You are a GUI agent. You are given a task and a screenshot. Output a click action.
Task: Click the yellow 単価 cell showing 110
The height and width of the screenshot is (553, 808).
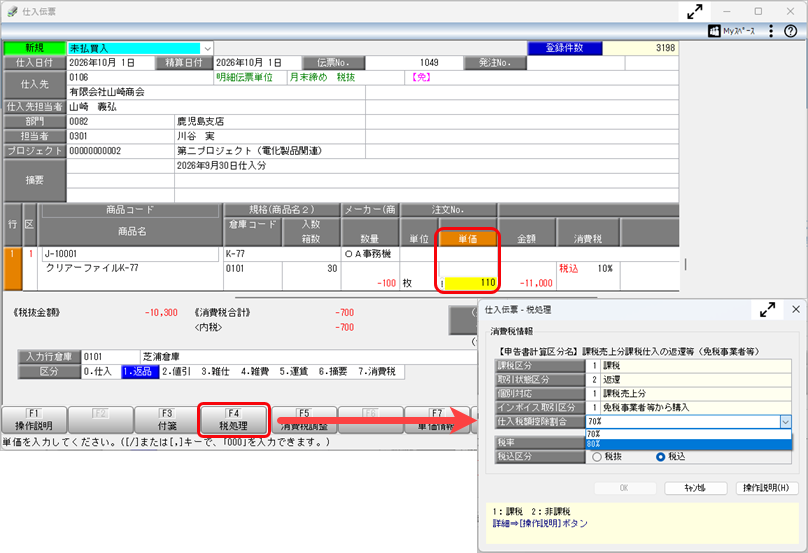(471, 283)
